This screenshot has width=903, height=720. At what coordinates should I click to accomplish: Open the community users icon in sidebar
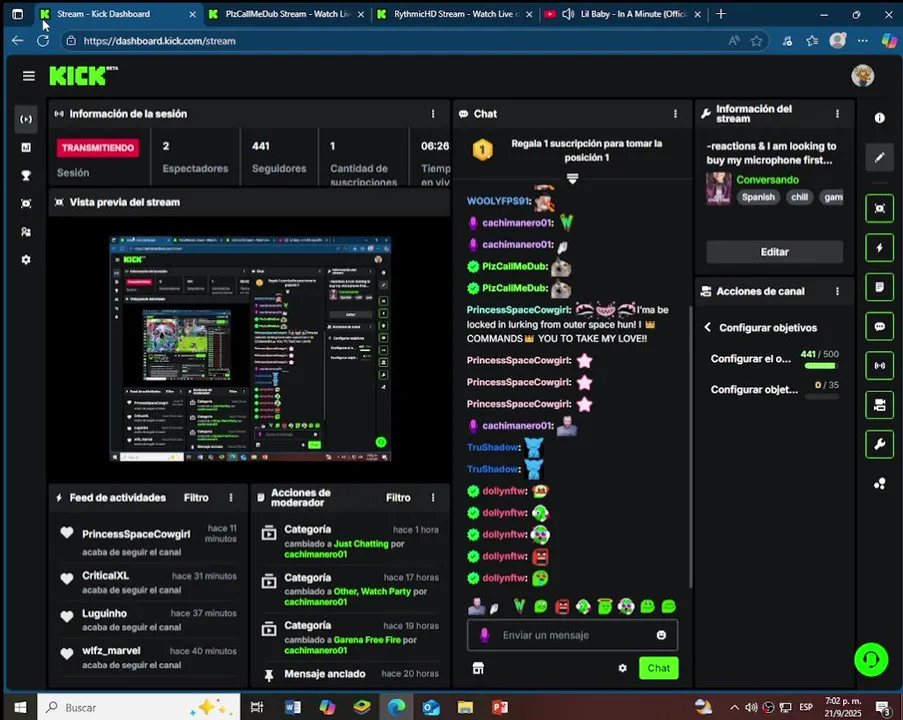(x=26, y=232)
